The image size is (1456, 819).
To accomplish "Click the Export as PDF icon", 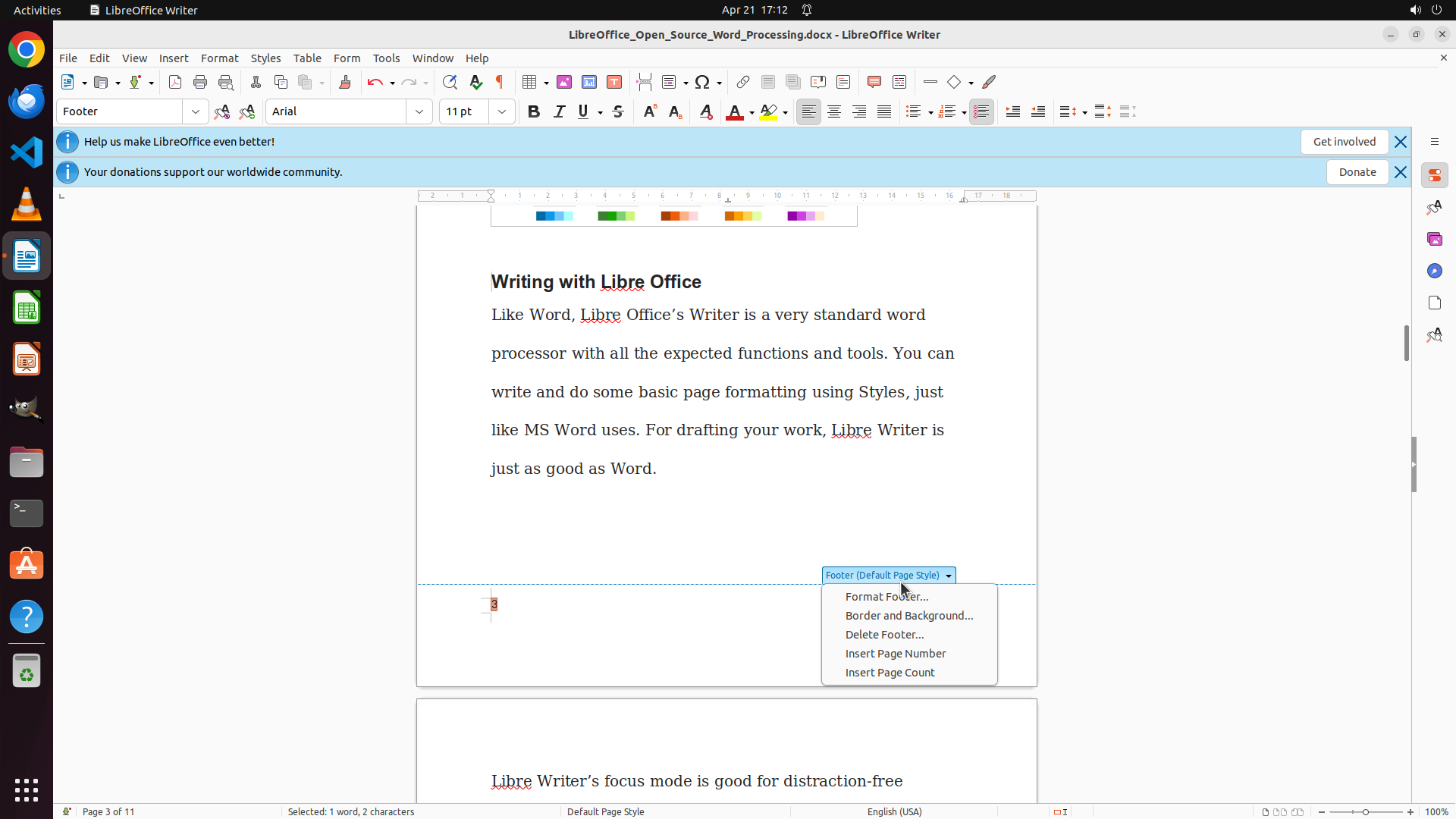I will click(x=175, y=82).
